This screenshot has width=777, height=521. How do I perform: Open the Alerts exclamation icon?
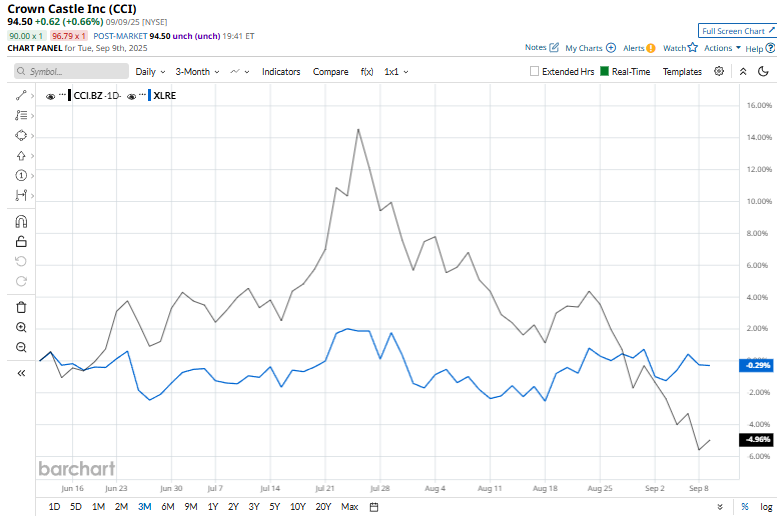pos(651,48)
